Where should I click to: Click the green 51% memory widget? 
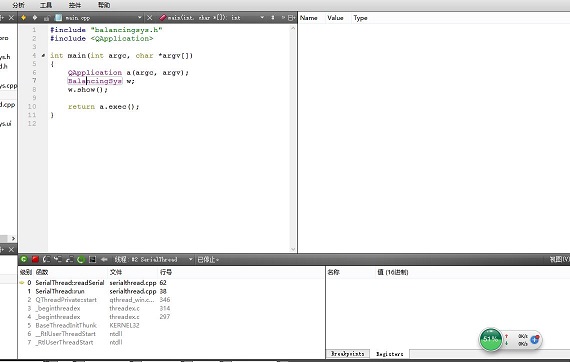coord(490,339)
